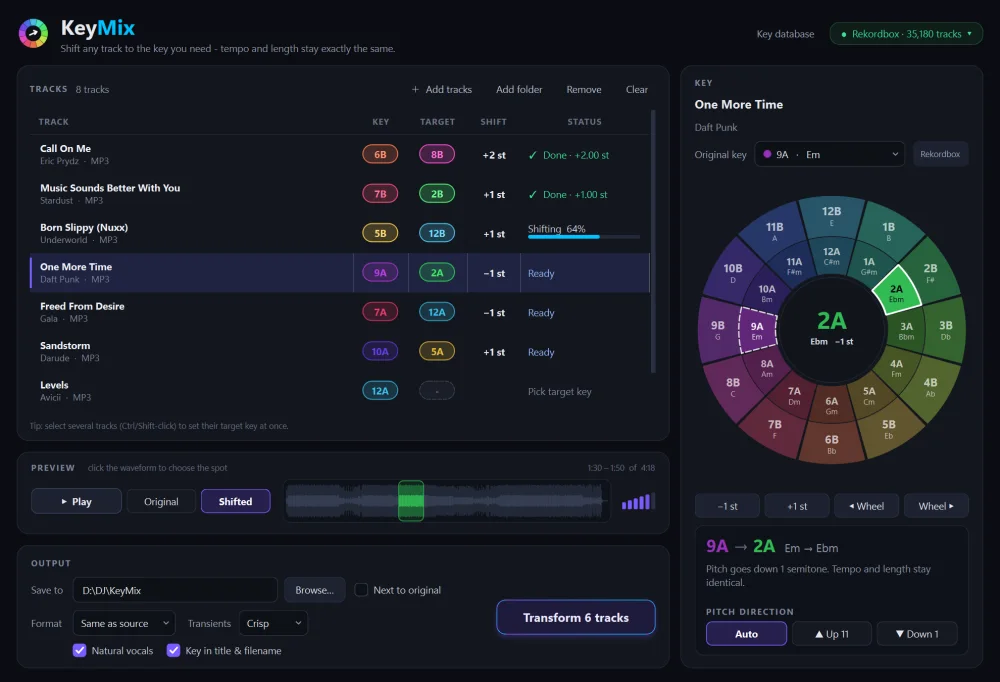This screenshot has width=1000, height=682.
Task: Click the 12B target badge for Born Slippy
Action: click(x=437, y=234)
